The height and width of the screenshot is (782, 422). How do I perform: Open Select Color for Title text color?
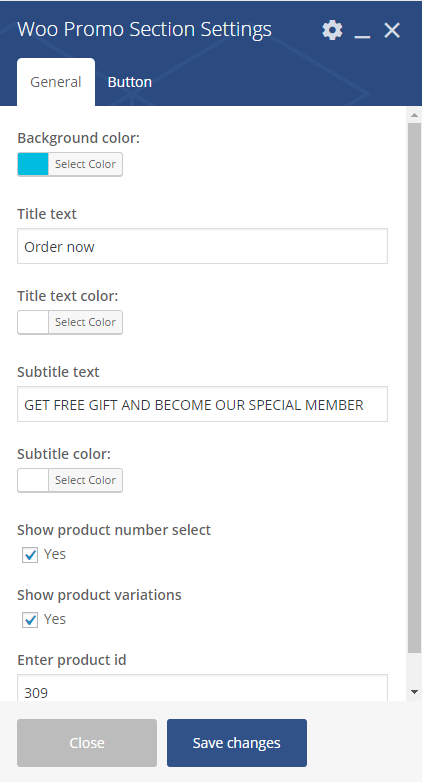(85, 322)
